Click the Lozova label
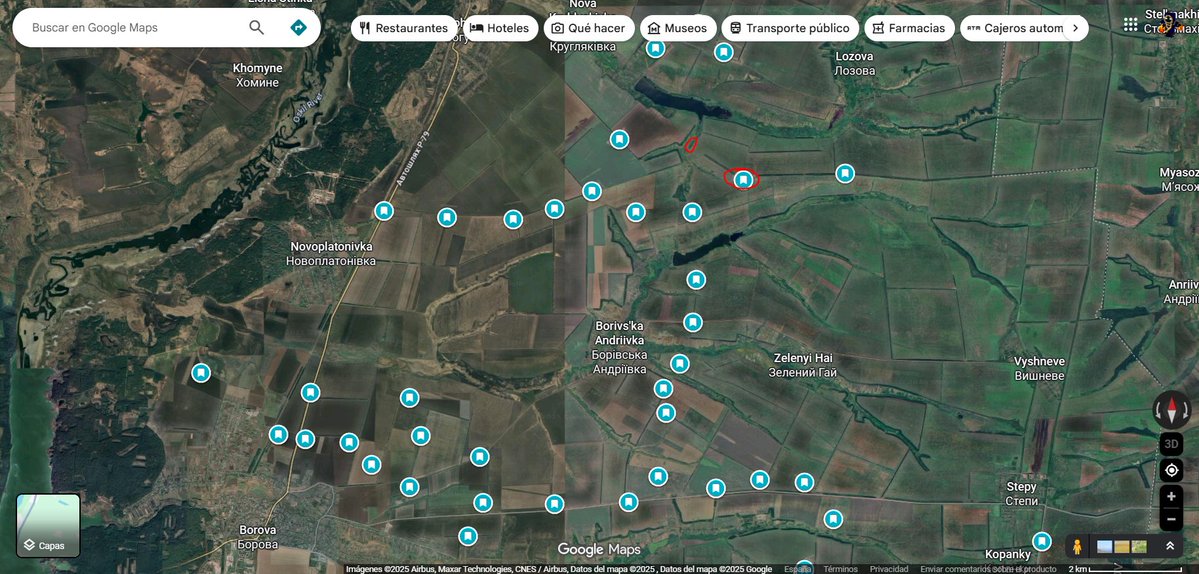Image resolution: width=1199 pixels, height=574 pixels. [855, 63]
